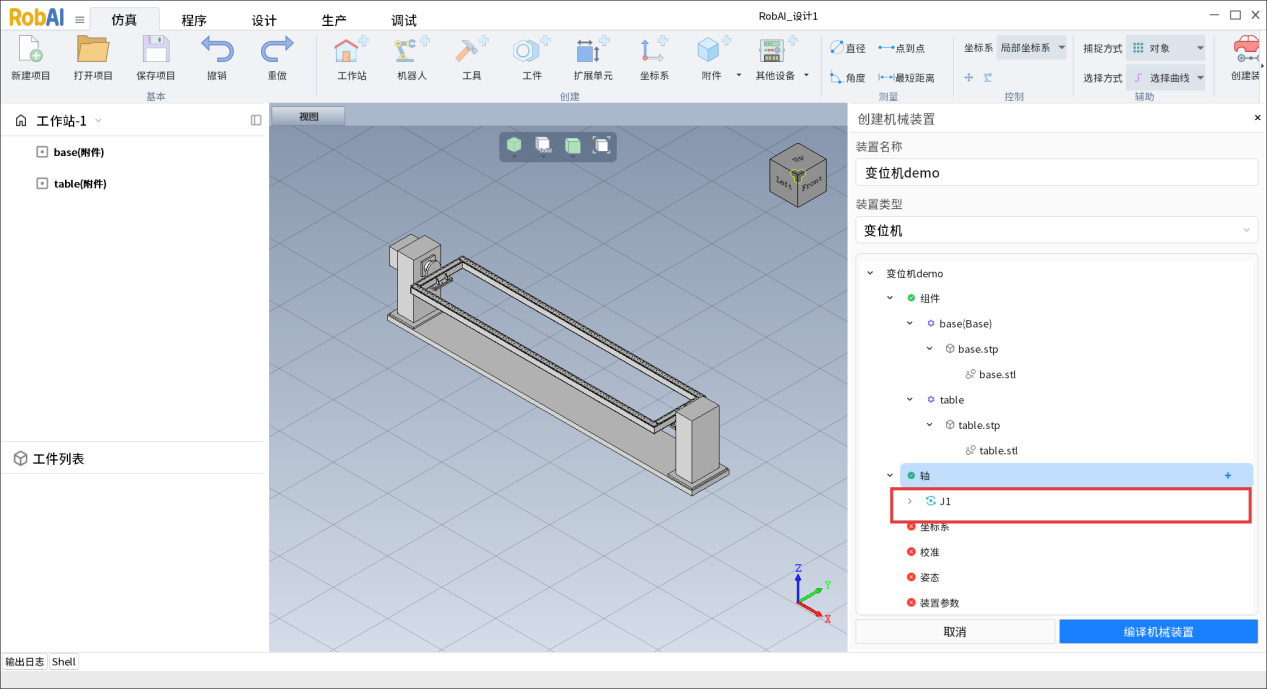
Task: Add a tool via 工具 icon
Action: 471,50
